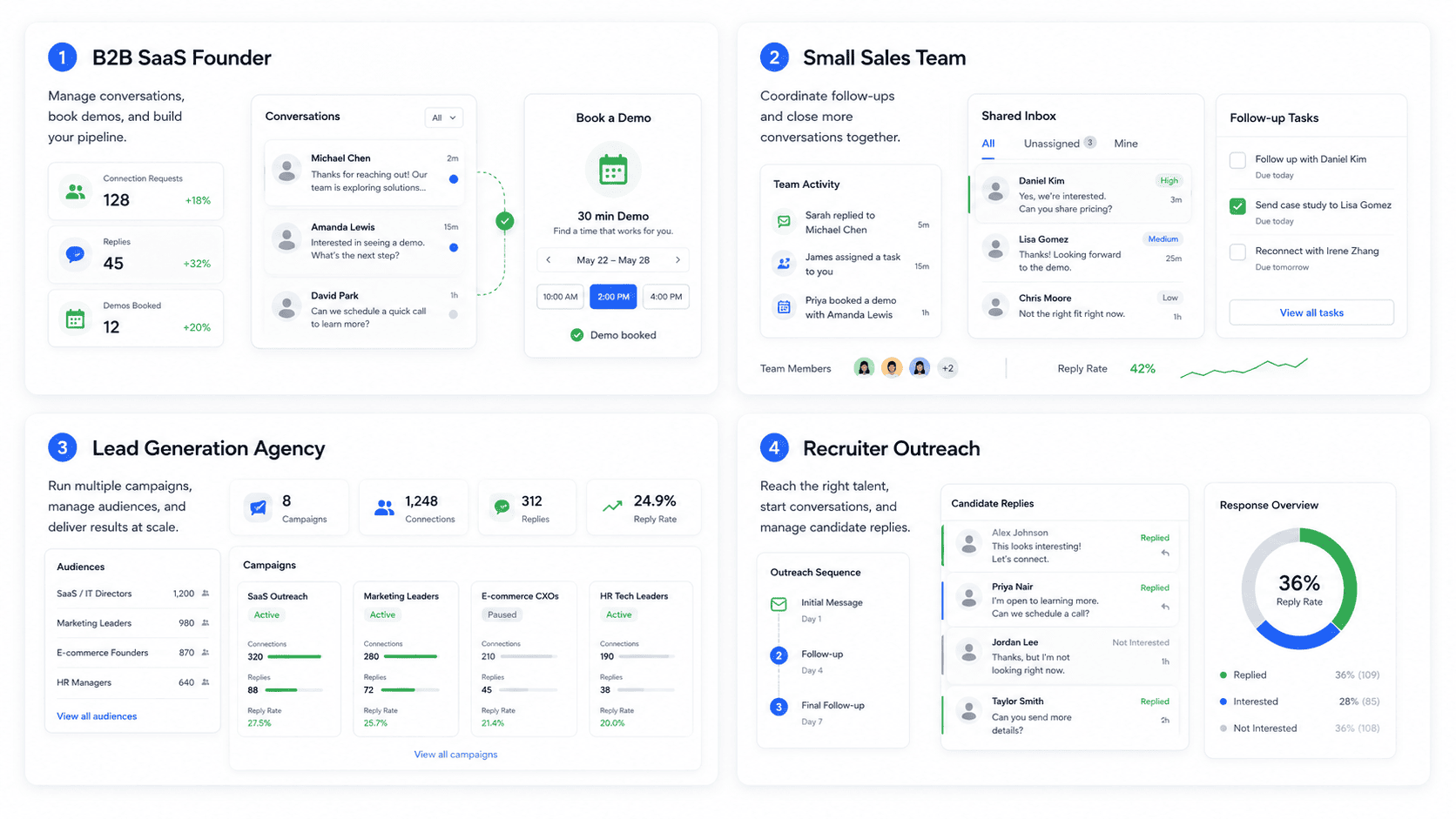Viewport: 1456px width, 819px height.
Task: Click the people icon in SaaS / IT Directors row
Action: 206,594
